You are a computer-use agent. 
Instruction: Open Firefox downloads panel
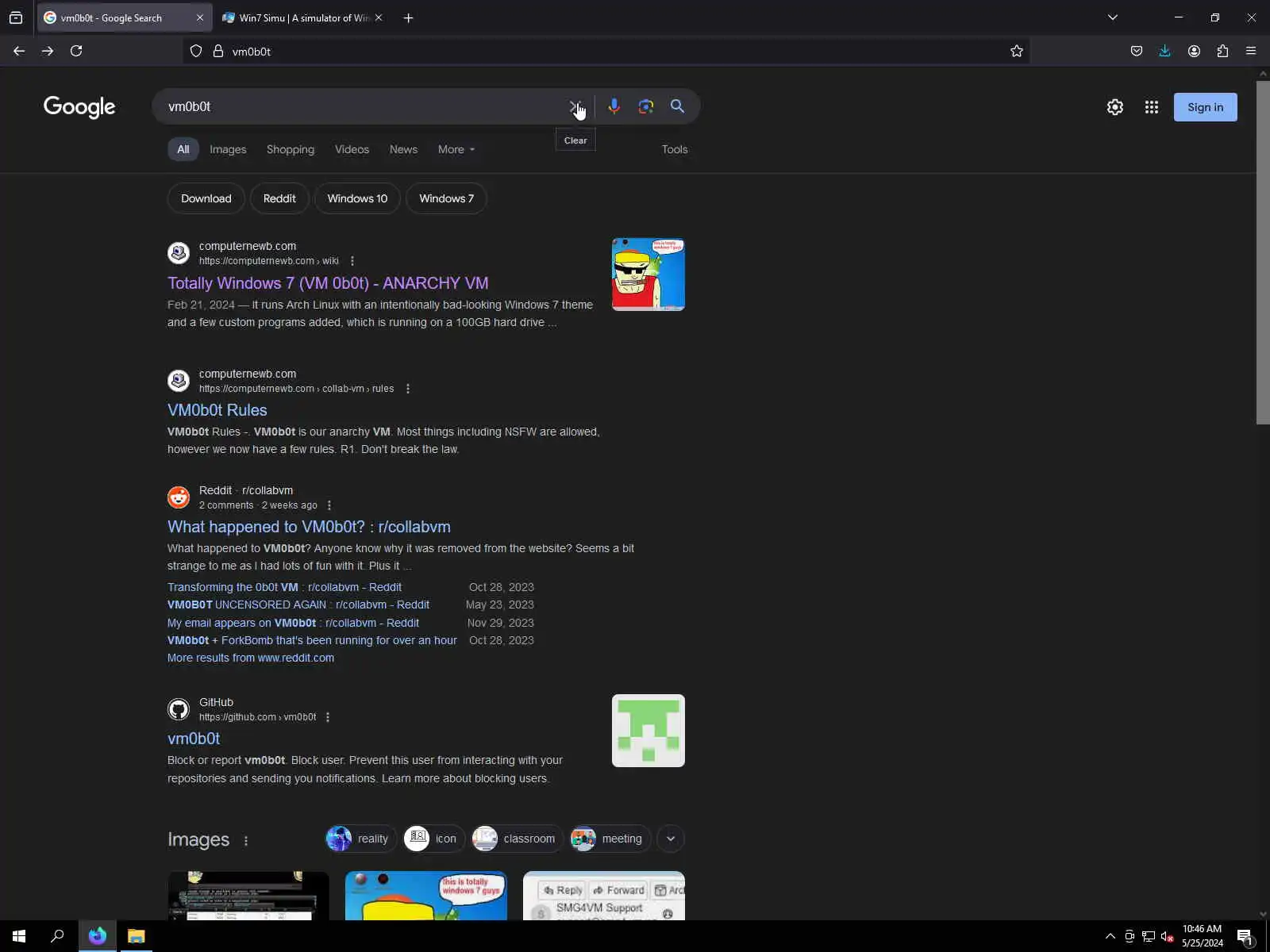[1164, 51]
